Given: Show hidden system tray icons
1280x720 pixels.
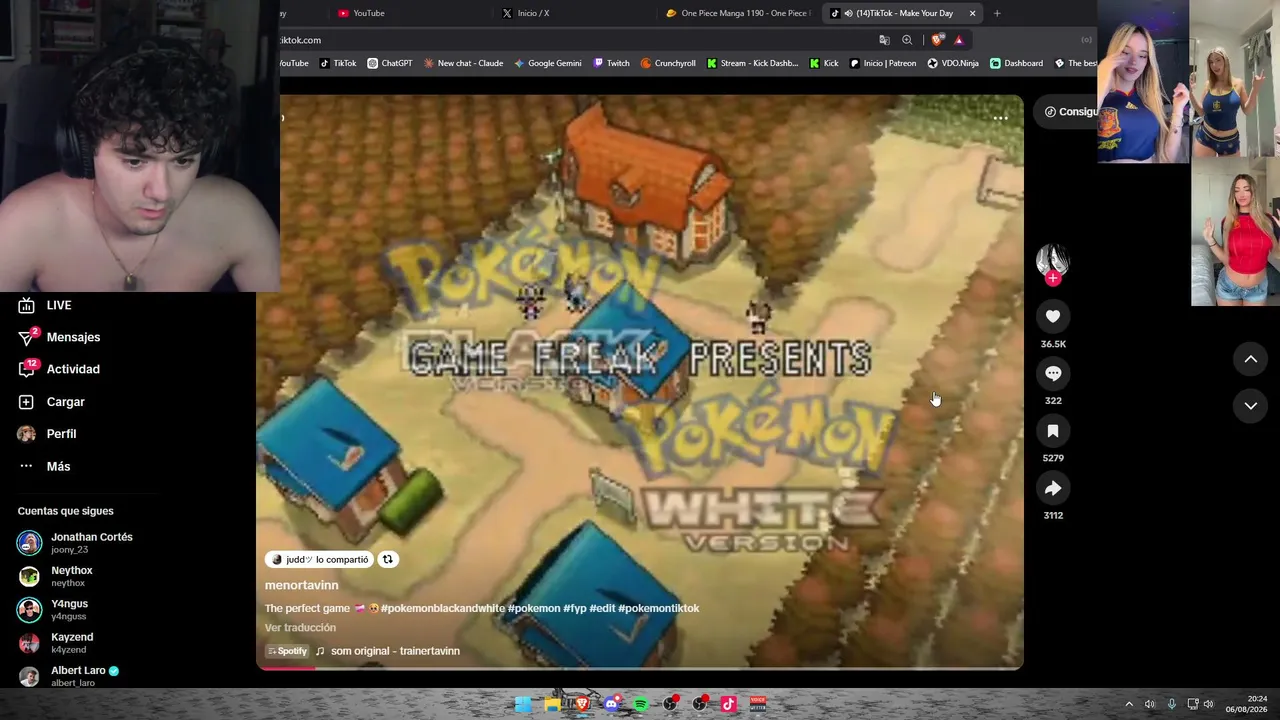Looking at the screenshot, I should tap(1129, 704).
